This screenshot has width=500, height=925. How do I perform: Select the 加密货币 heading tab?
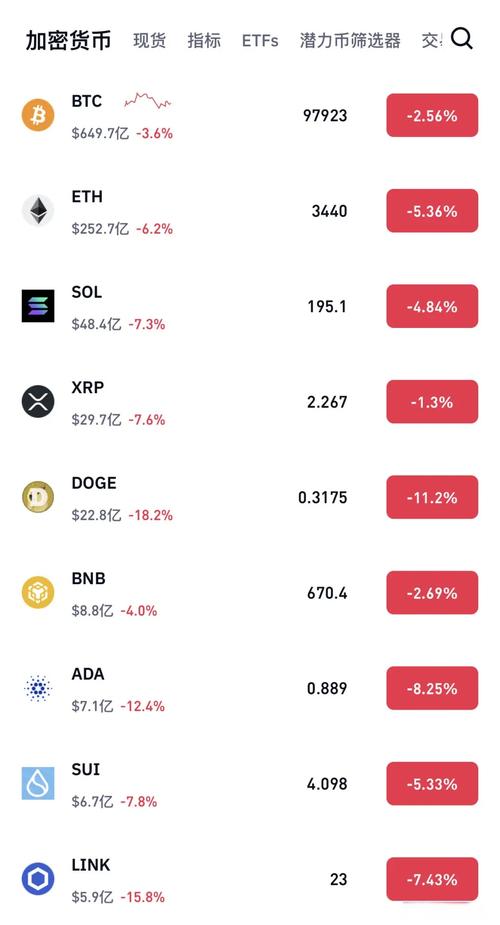point(68,40)
